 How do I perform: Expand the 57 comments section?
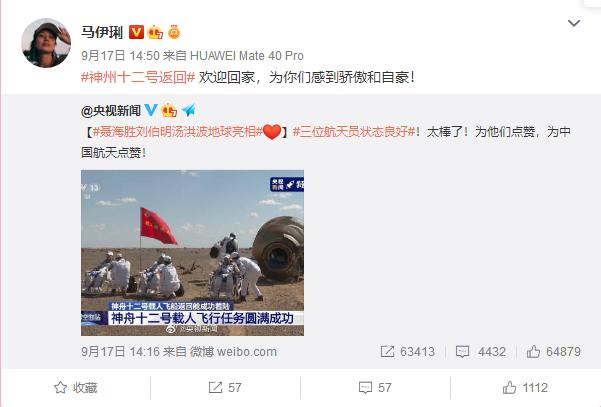coord(375,388)
